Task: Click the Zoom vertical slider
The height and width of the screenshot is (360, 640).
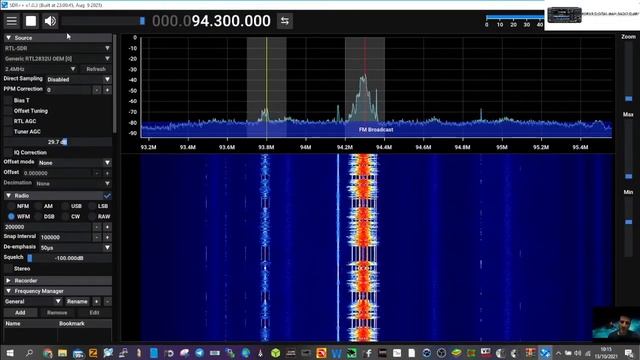Action: click(629, 72)
